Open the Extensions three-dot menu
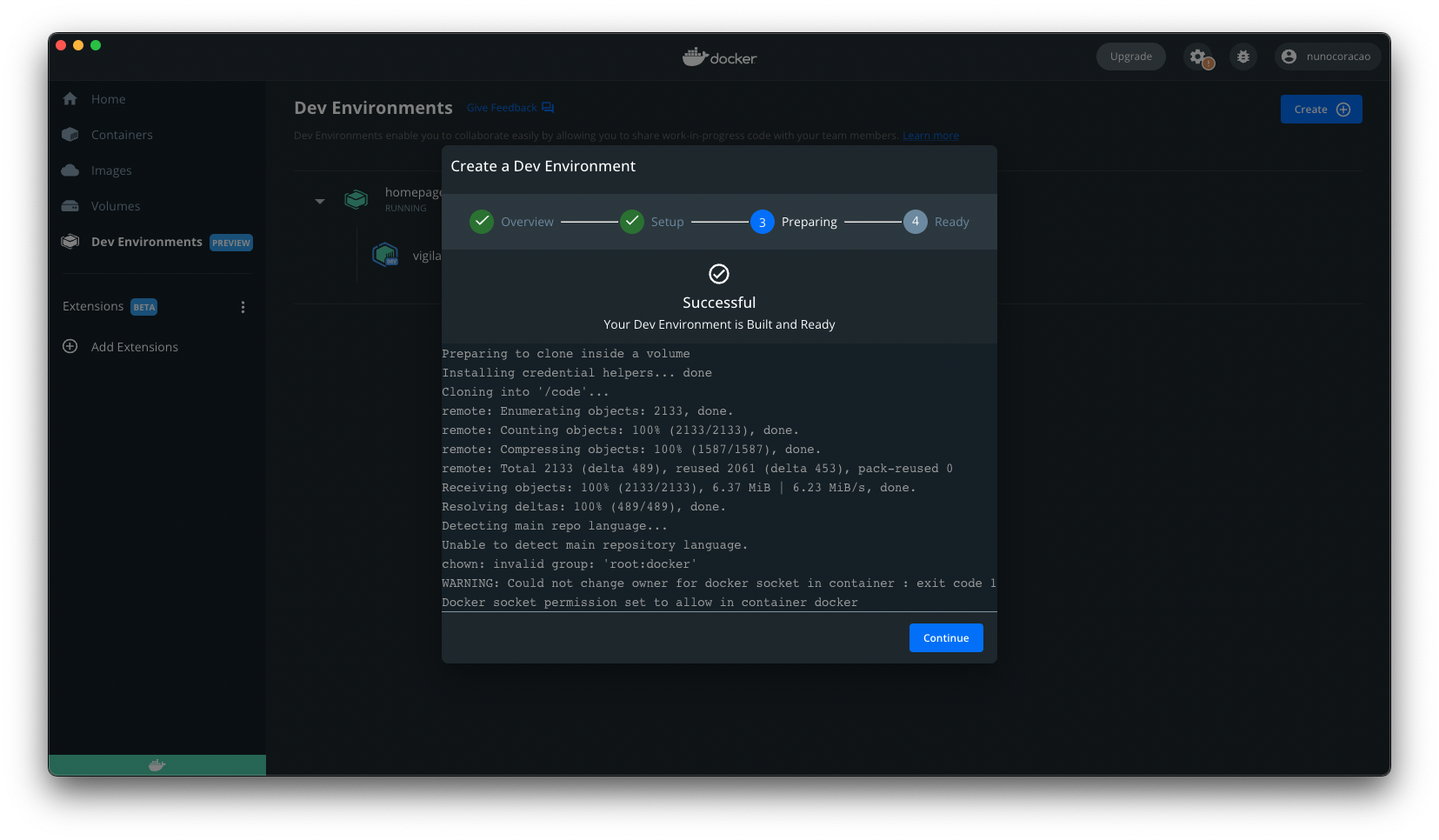The height and width of the screenshot is (840, 1439). [243, 307]
